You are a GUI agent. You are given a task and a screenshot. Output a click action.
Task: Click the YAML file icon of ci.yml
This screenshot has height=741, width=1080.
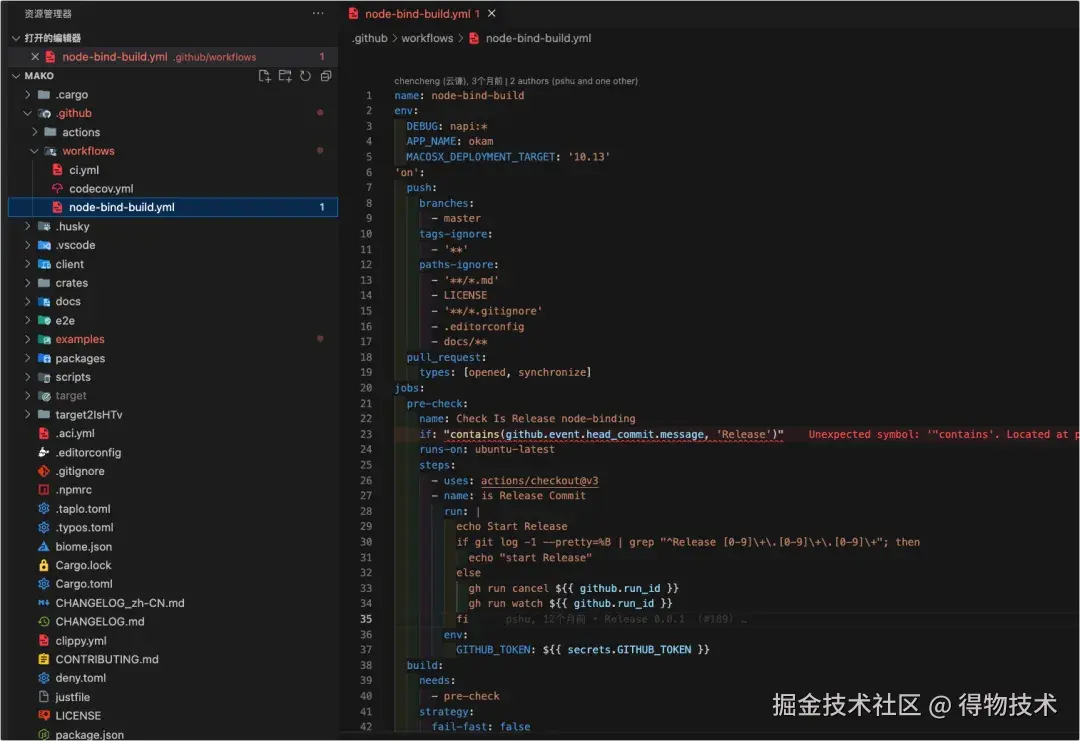tap(57, 169)
